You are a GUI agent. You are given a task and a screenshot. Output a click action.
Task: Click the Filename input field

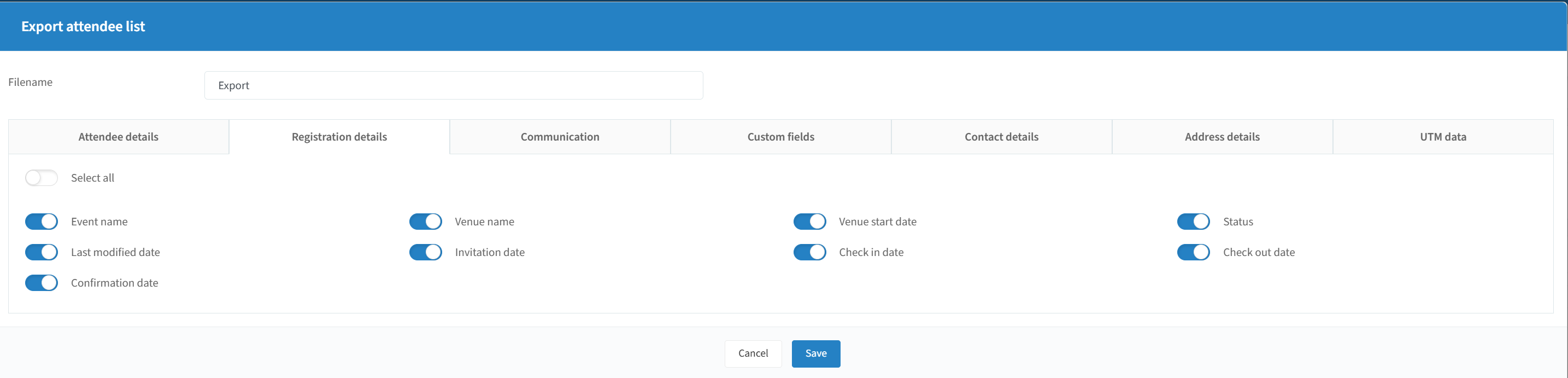coord(454,85)
